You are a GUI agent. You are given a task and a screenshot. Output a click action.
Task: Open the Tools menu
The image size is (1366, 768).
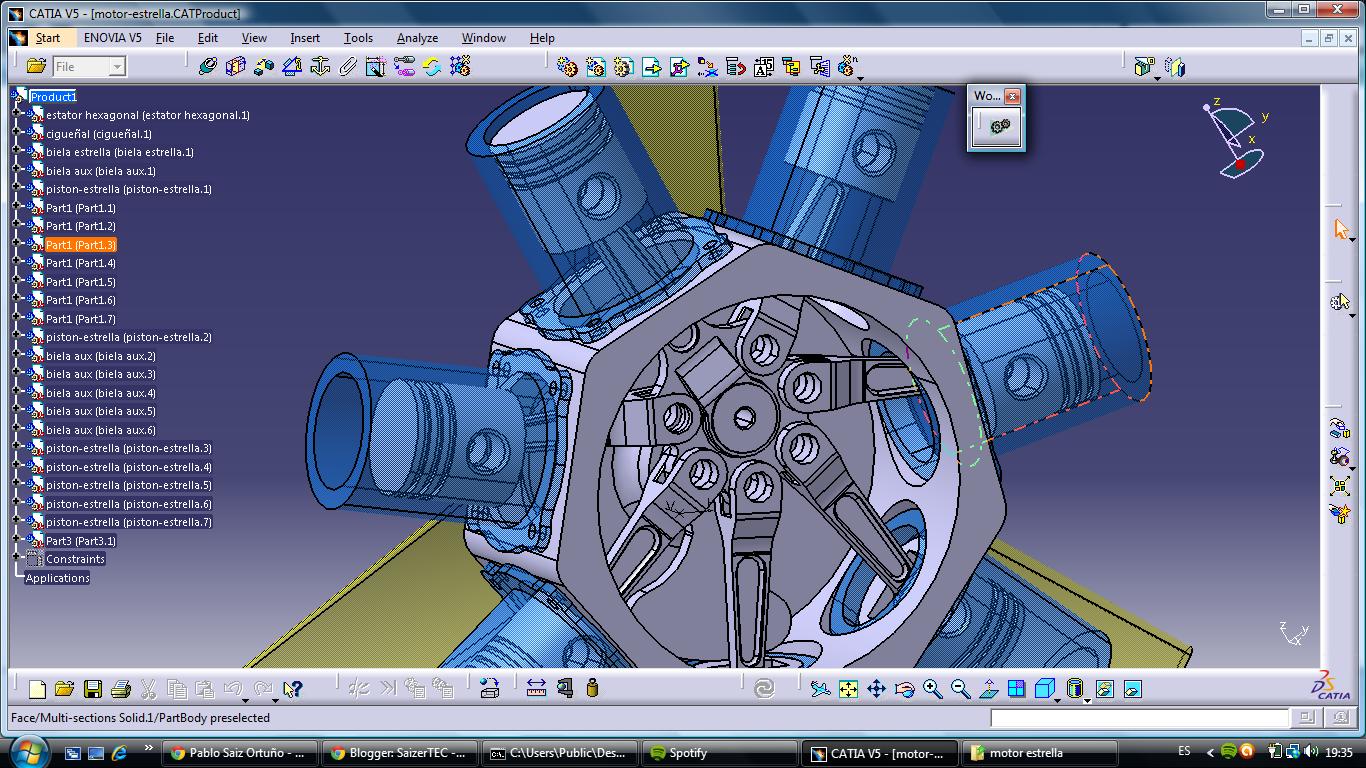point(358,38)
